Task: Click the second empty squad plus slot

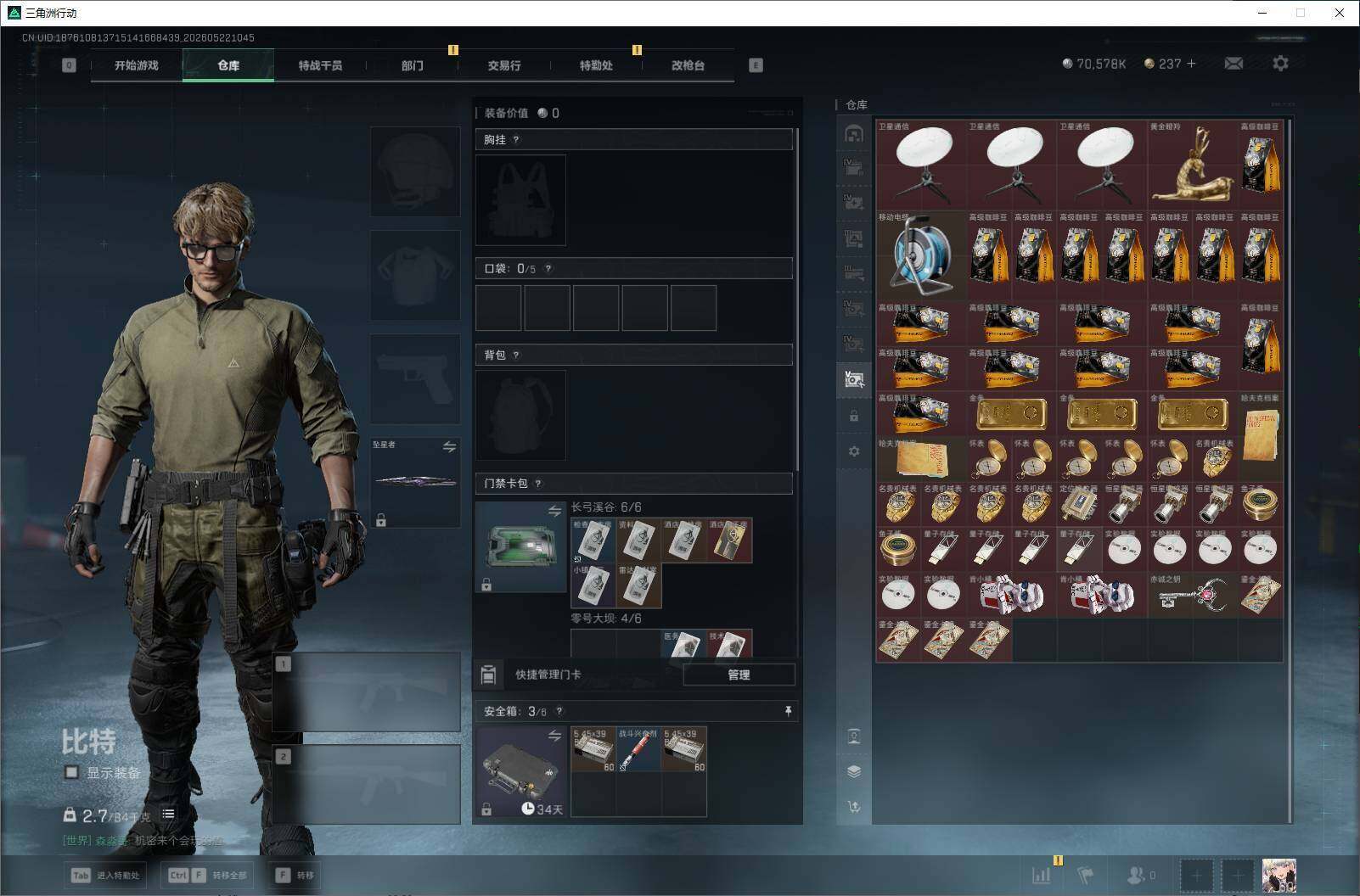Action: click(1238, 875)
